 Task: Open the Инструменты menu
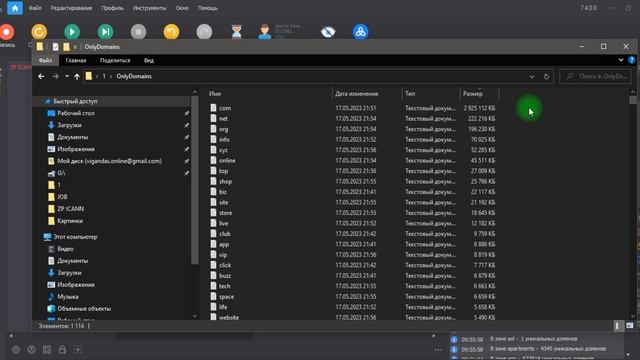pyautogui.click(x=149, y=8)
